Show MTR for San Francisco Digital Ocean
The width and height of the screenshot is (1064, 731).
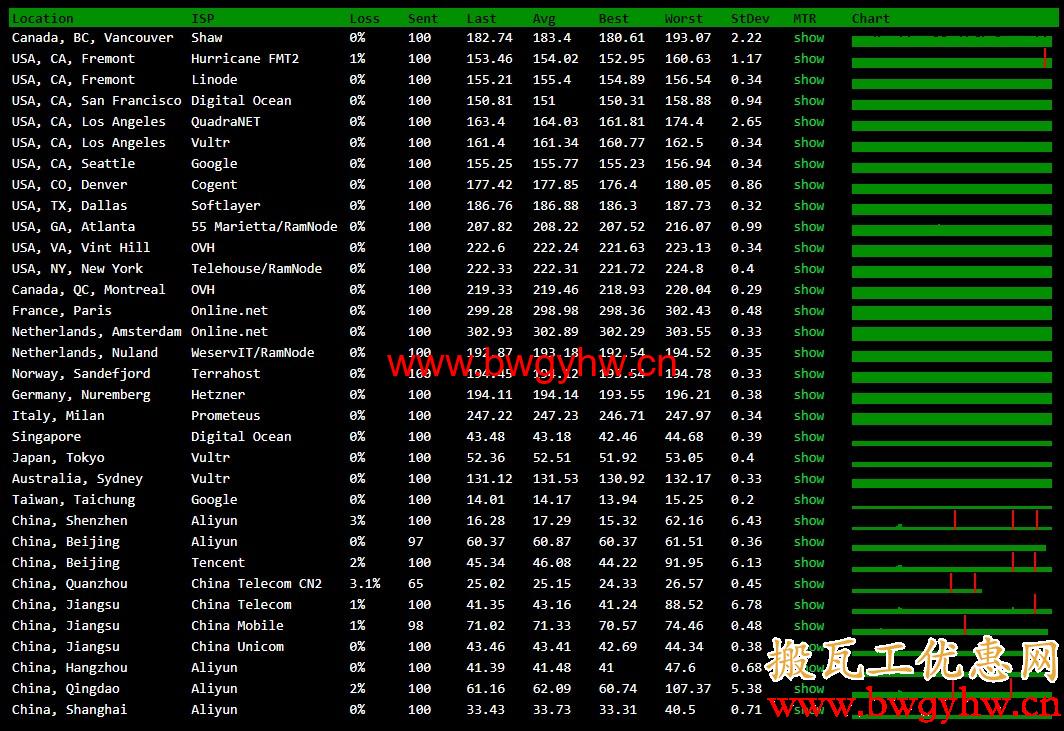pos(809,101)
